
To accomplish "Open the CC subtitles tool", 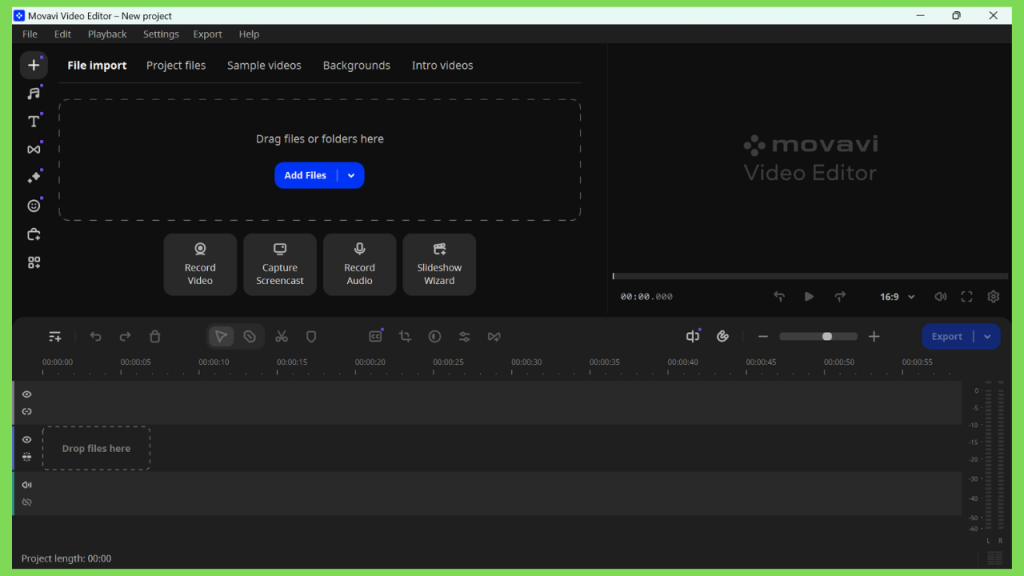I will click(376, 337).
